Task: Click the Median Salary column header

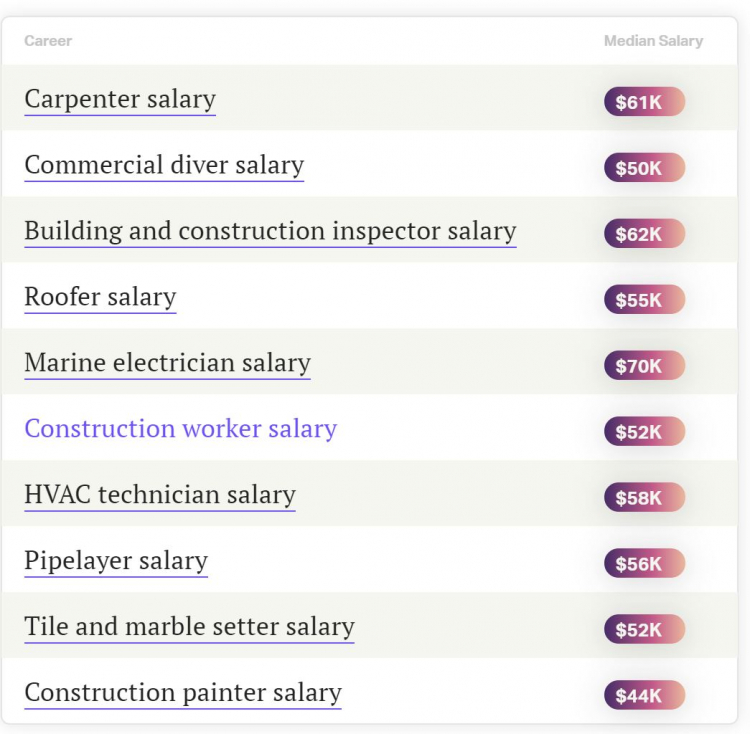Action: pyautogui.click(x=653, y=41)
